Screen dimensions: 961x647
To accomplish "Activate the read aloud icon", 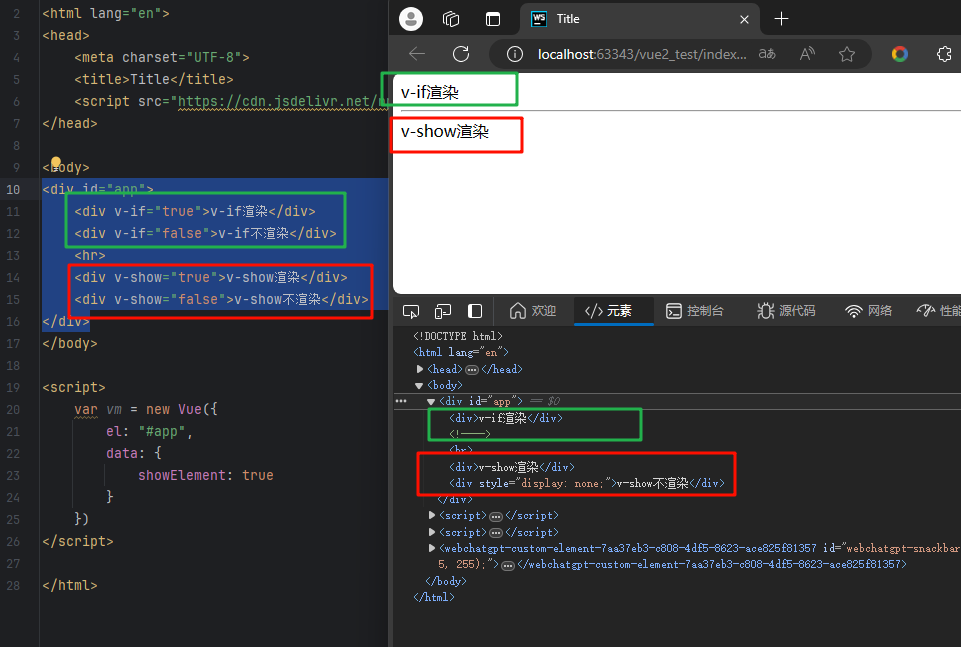I will click(x=807, y=54).
